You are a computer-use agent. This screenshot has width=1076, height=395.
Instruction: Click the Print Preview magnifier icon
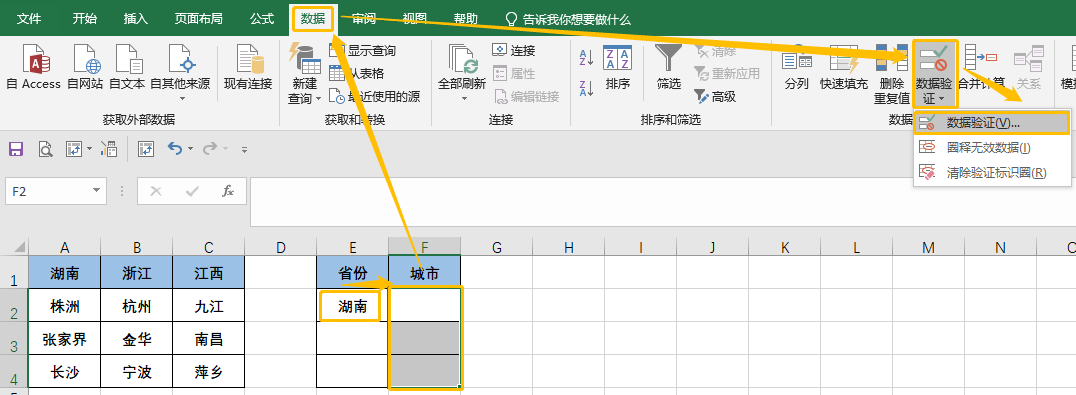point(45,149)
